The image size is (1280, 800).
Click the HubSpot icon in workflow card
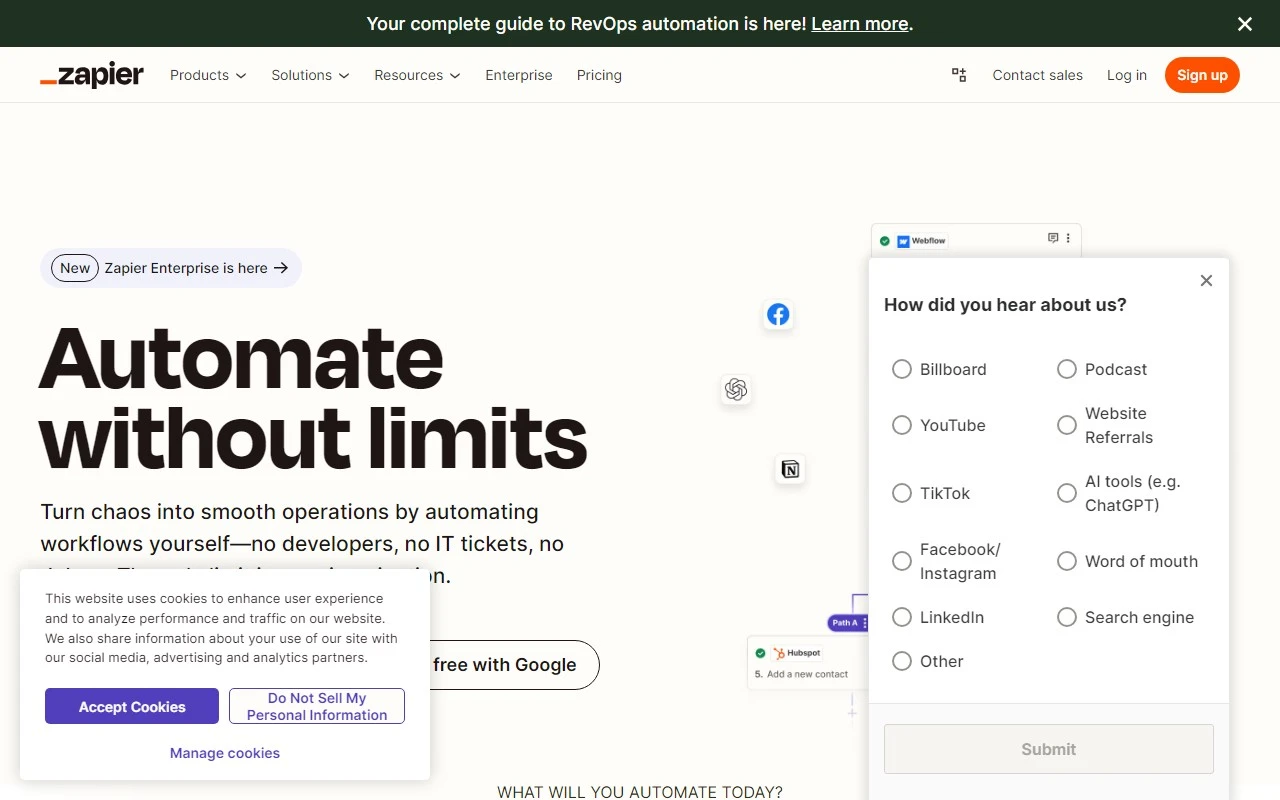[x=778, y=653]
